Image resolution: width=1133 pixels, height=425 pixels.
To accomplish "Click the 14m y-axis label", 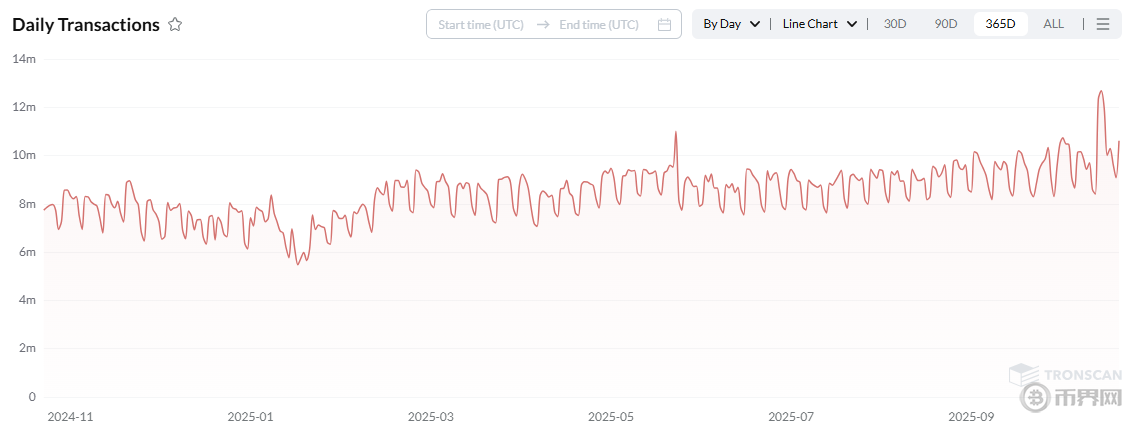I will [24, 59].
